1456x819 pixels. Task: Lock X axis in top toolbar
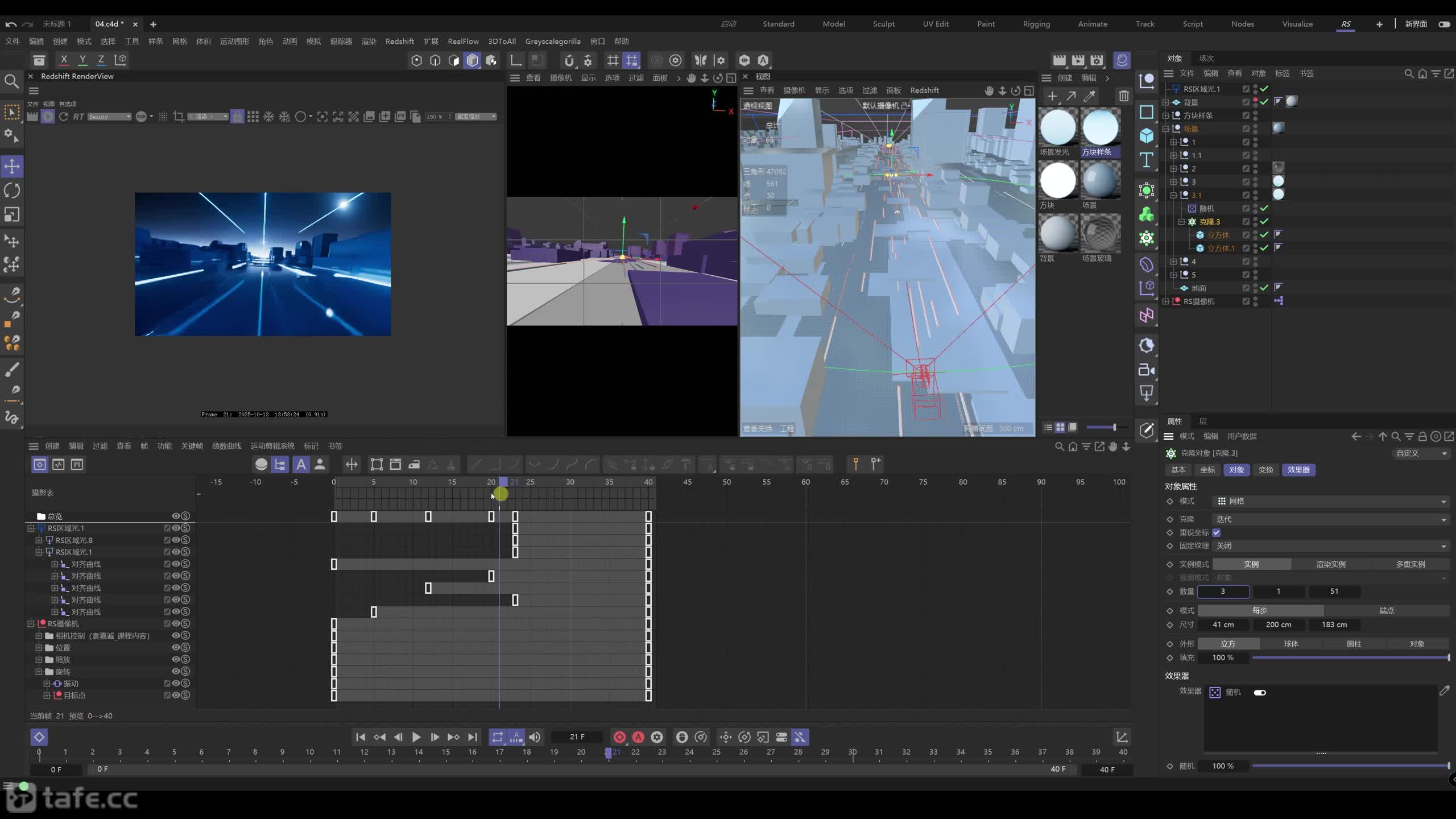(x=64, y=60)
